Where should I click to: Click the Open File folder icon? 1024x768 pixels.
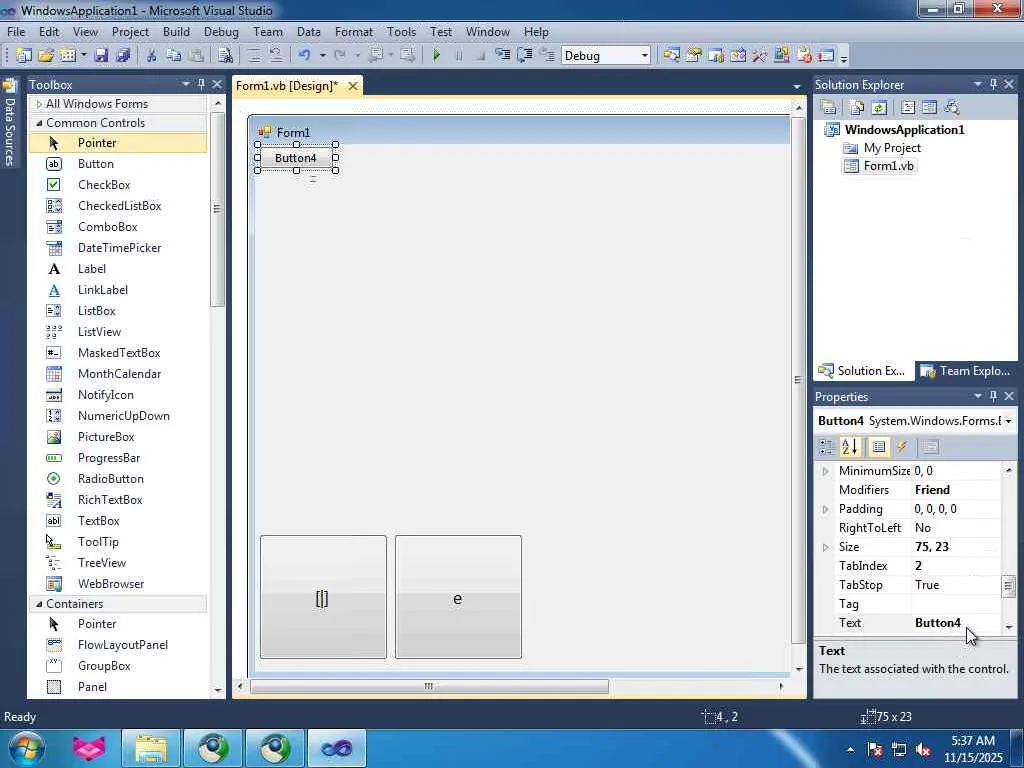(x=46, y=56)
